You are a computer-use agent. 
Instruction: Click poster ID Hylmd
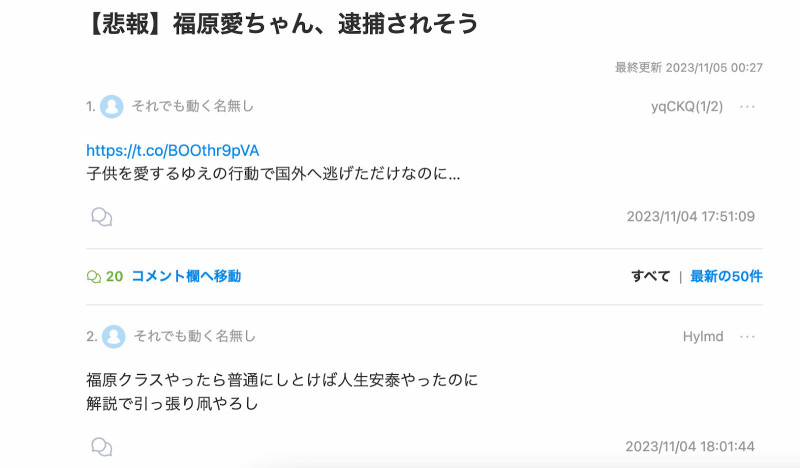[x=703, y=337]
